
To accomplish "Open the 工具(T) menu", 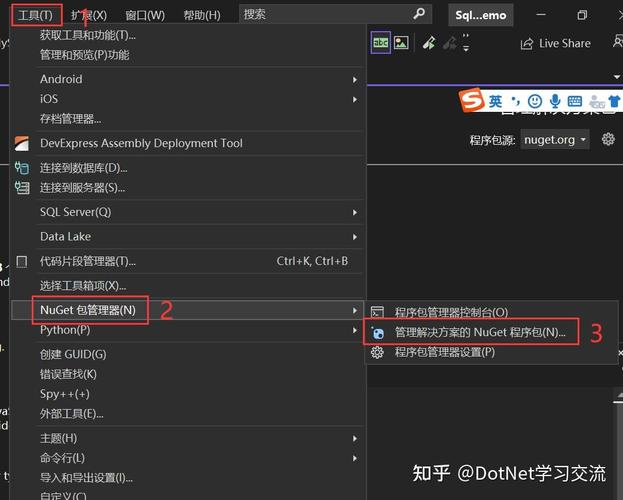I will click(x=36, y=15).
